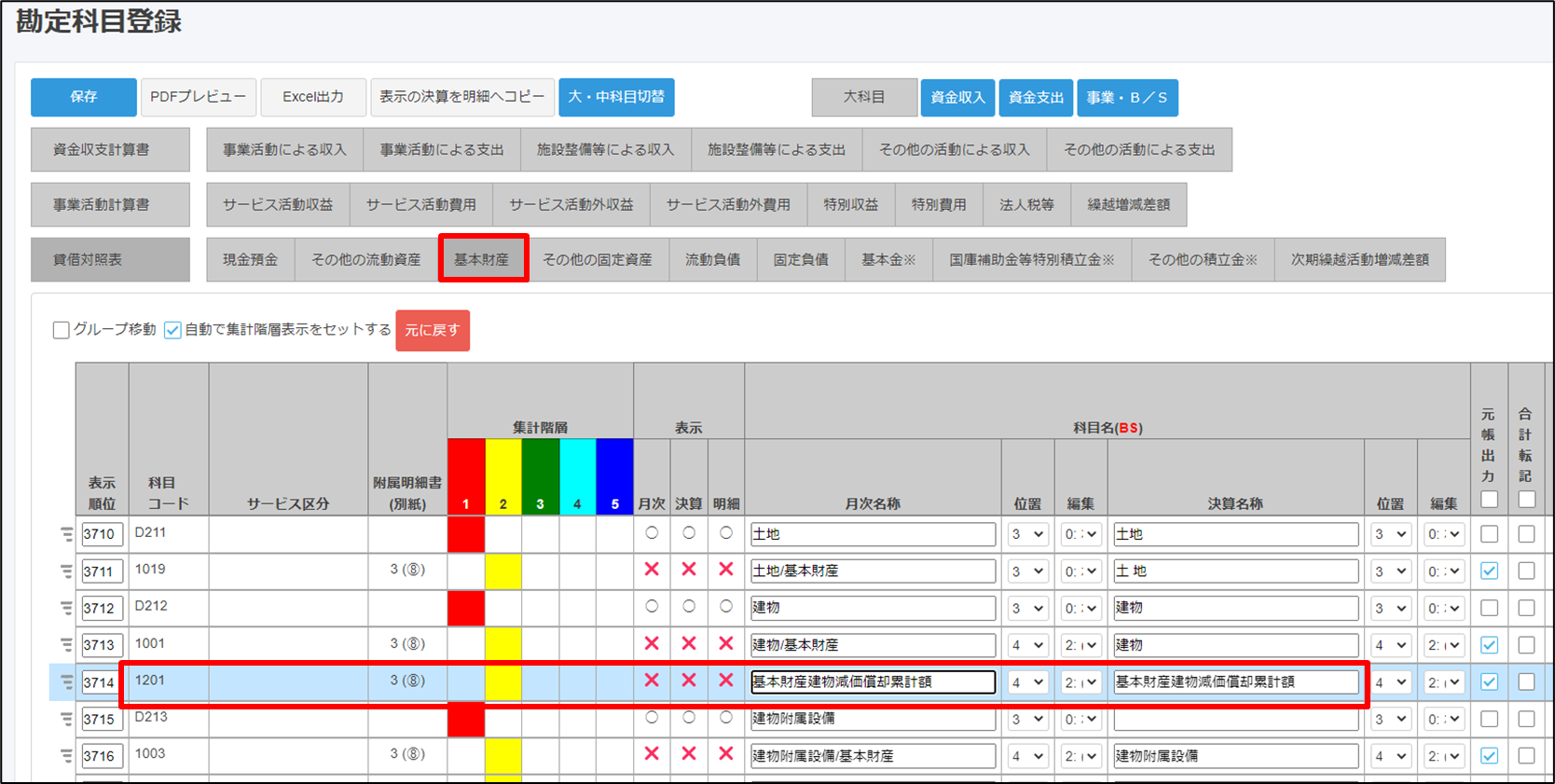
Task: Uncheck 元帳出力 checkbox for row 3711
Action: click(x=1489, y=571)
